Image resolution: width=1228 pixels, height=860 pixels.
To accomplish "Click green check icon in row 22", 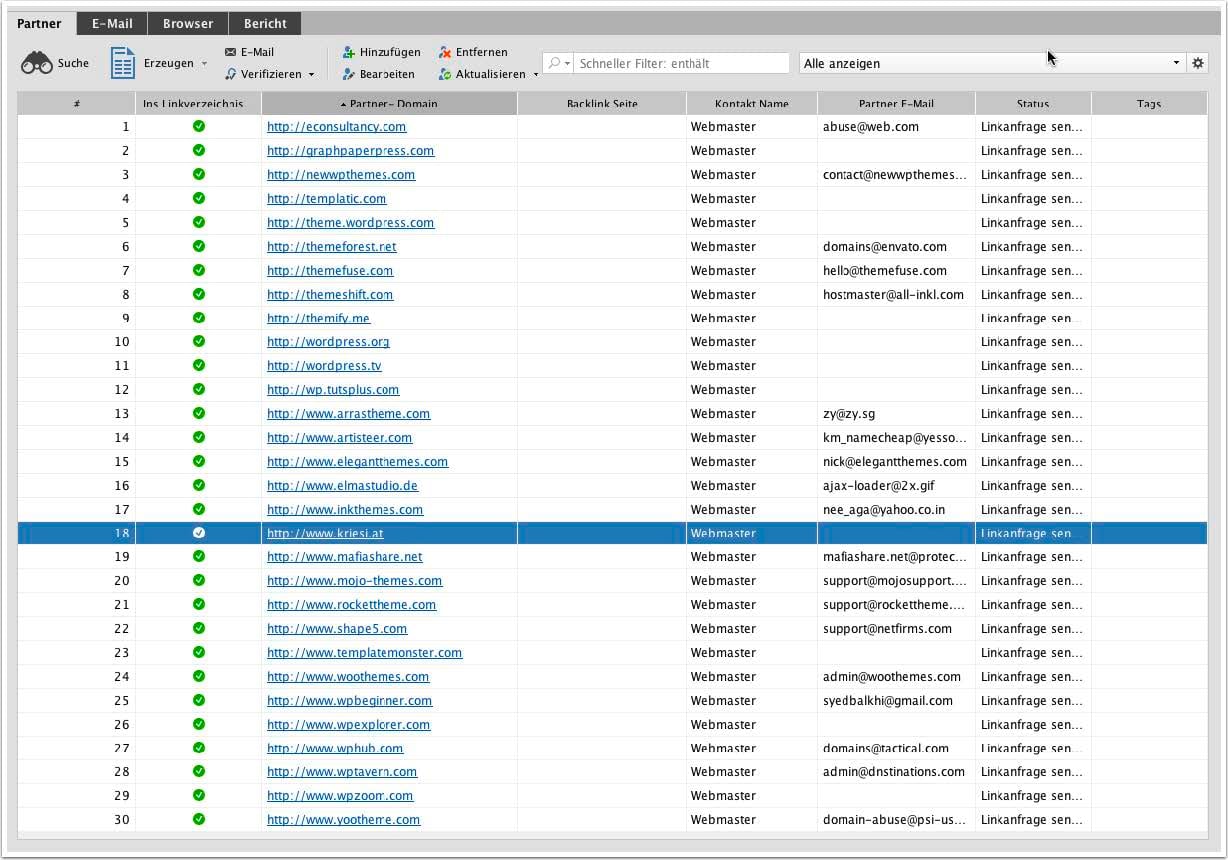I will 199,628.
